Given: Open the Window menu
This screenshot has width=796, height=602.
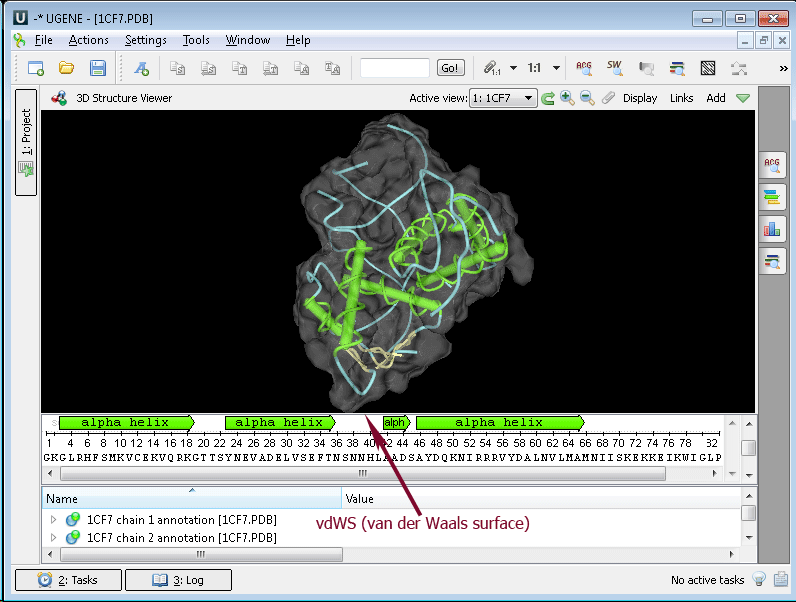Looking at the screenshot, I should pyautogui.click(x=248, y=40).
